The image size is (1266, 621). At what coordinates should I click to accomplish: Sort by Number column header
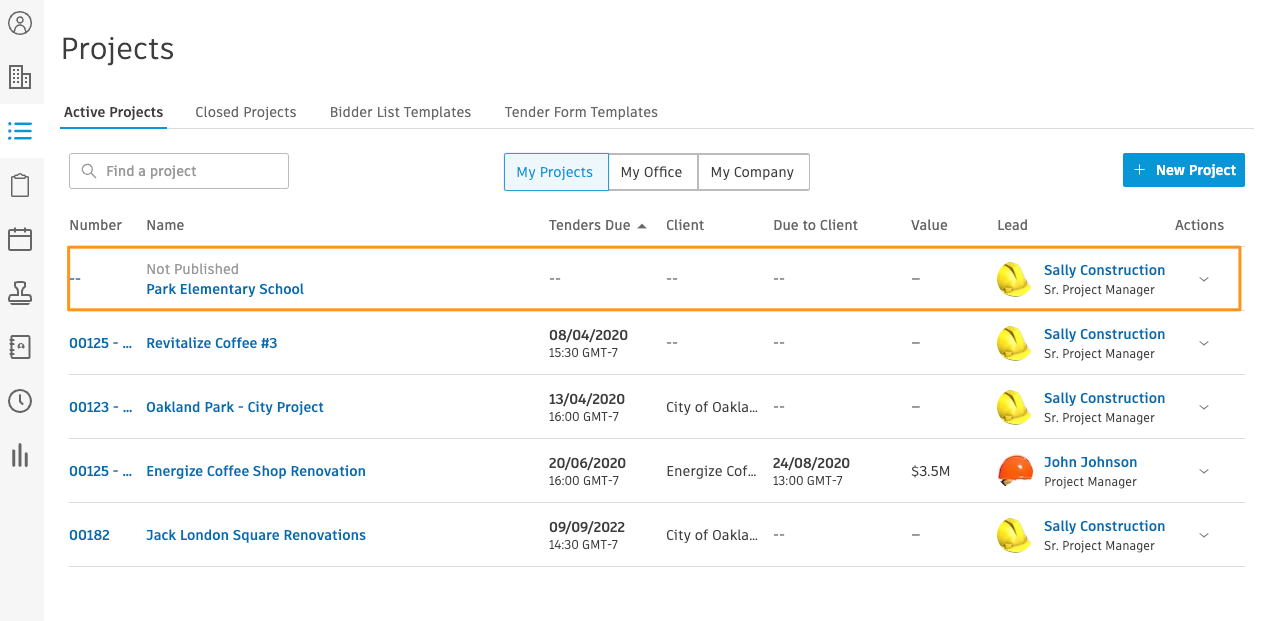[x=95, y=225]
